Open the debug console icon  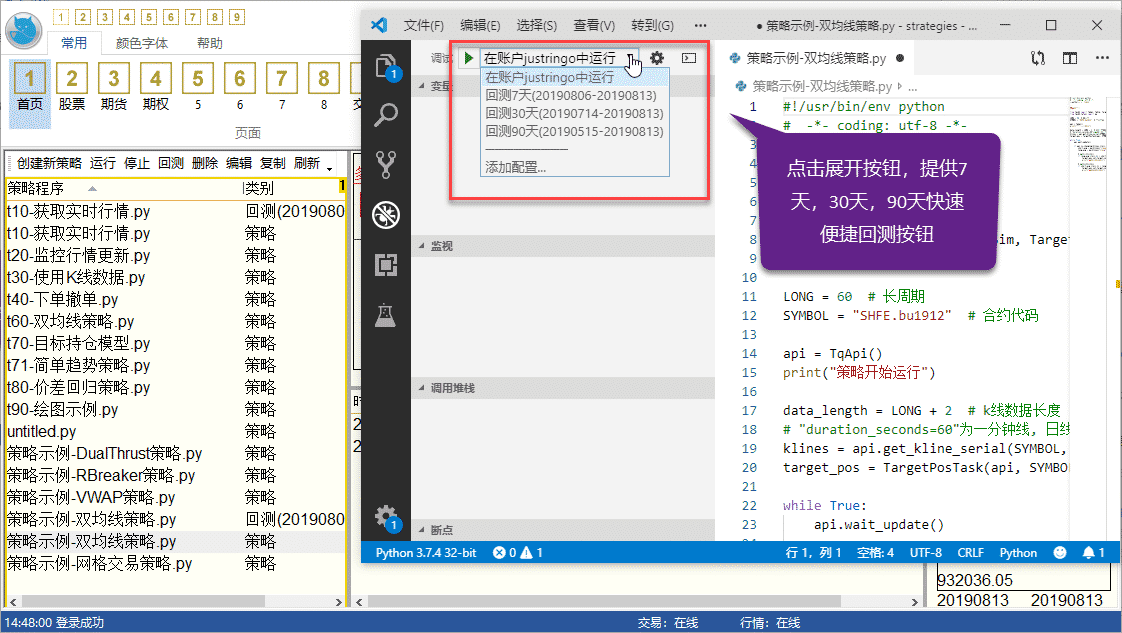689,59
